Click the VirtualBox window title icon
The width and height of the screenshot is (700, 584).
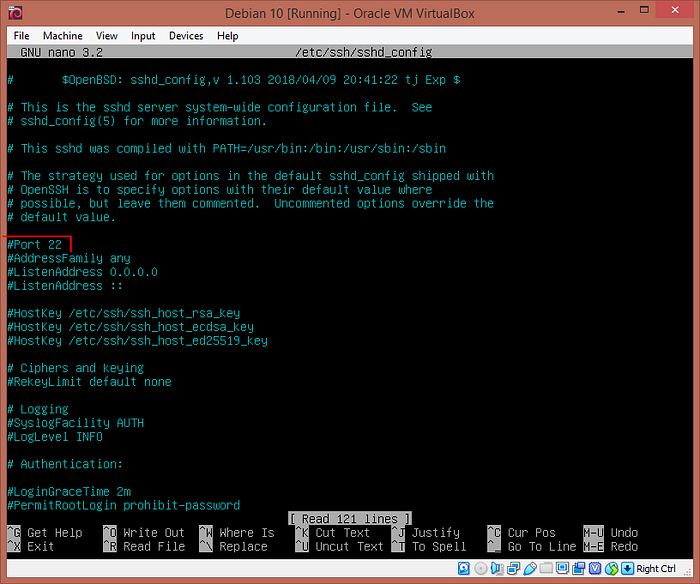15,13
